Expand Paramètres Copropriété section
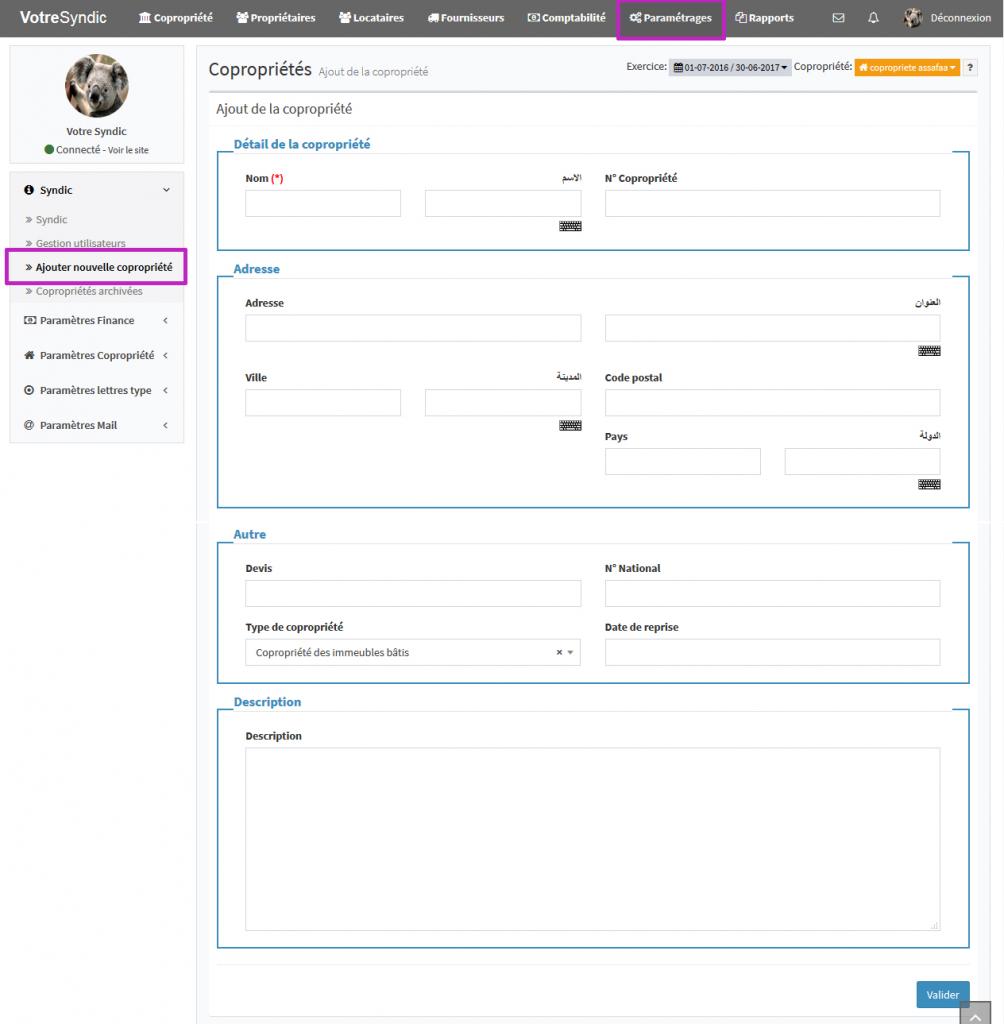 pos(97,355)
